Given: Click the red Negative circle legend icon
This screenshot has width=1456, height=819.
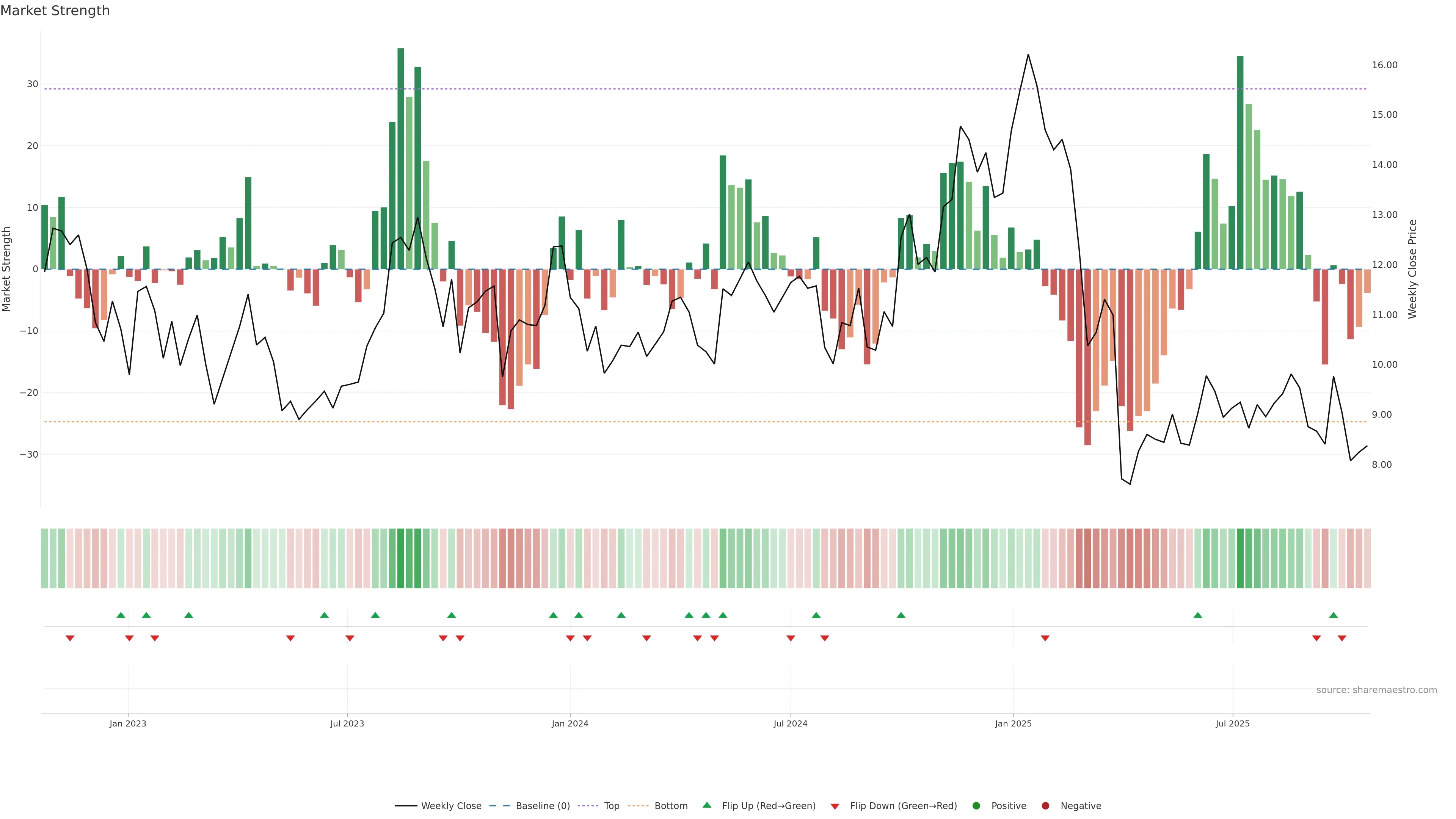Looking at the screenshot, I should pos(1045,806).
